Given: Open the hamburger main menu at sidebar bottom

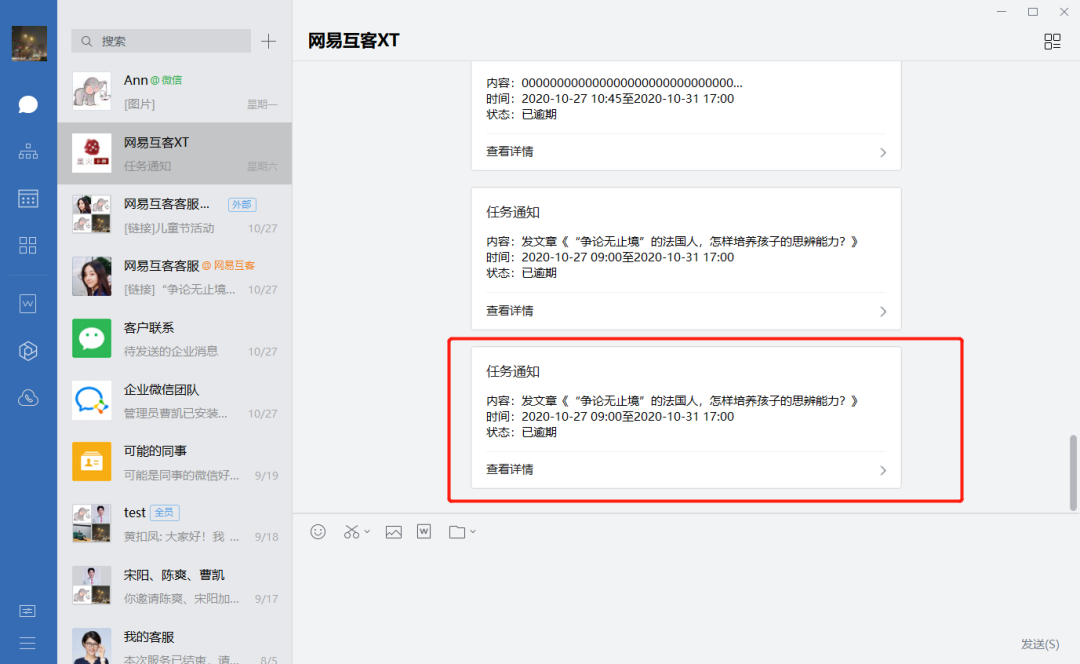Looking at the screenshot, I should point(28,643).
